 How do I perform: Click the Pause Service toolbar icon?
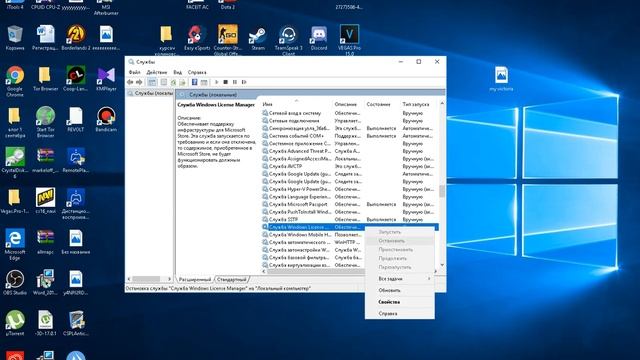click(235, 82)
